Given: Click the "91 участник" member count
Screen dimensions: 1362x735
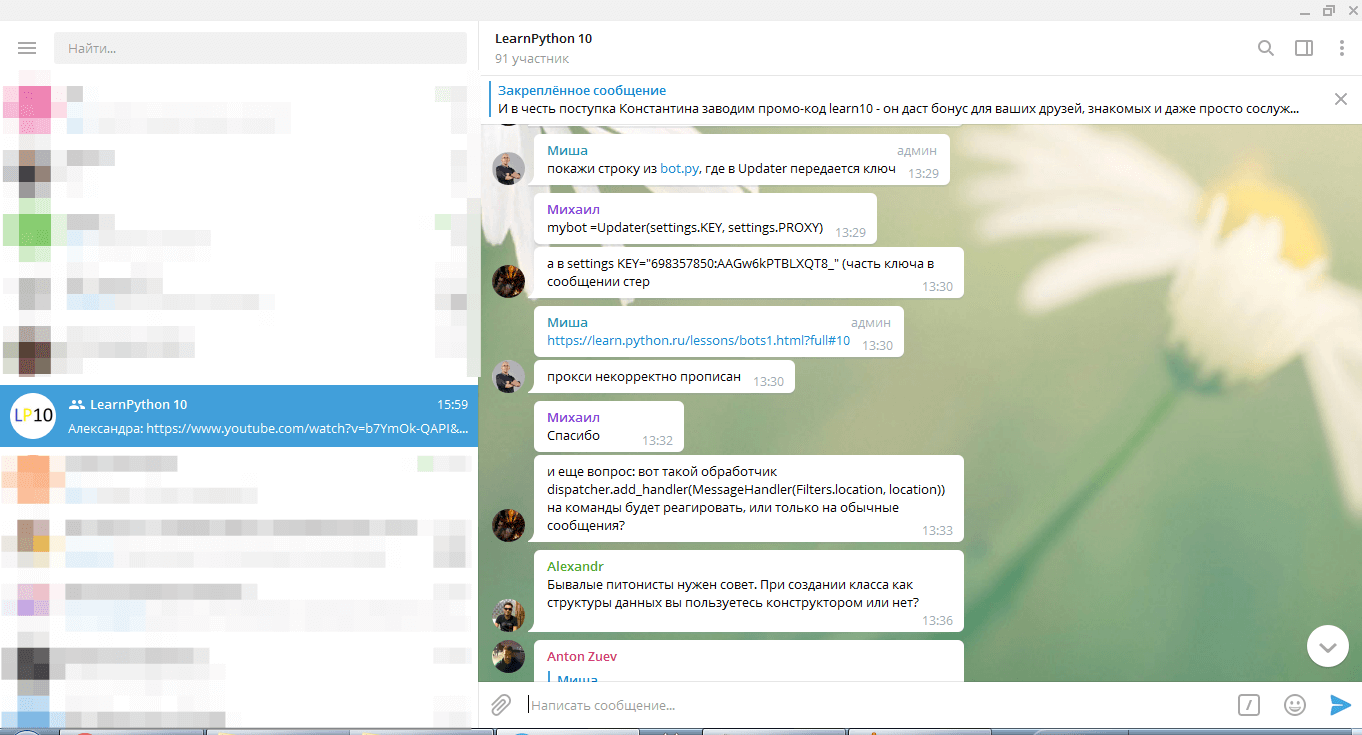Looking at the screenshot, I should point(532,58).
